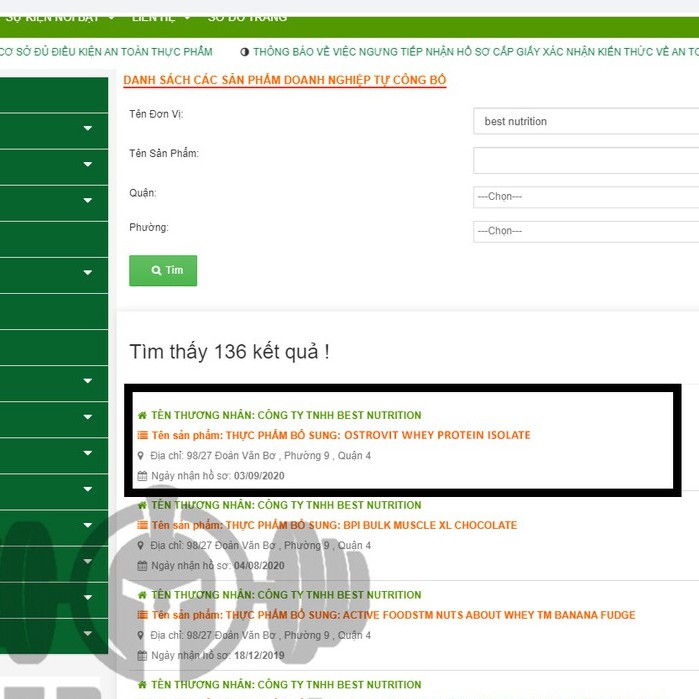The image size is (699, 699).
Task: Click home icon of NUTS ABOUT WHEY result
Action: (x=142, y=595)
